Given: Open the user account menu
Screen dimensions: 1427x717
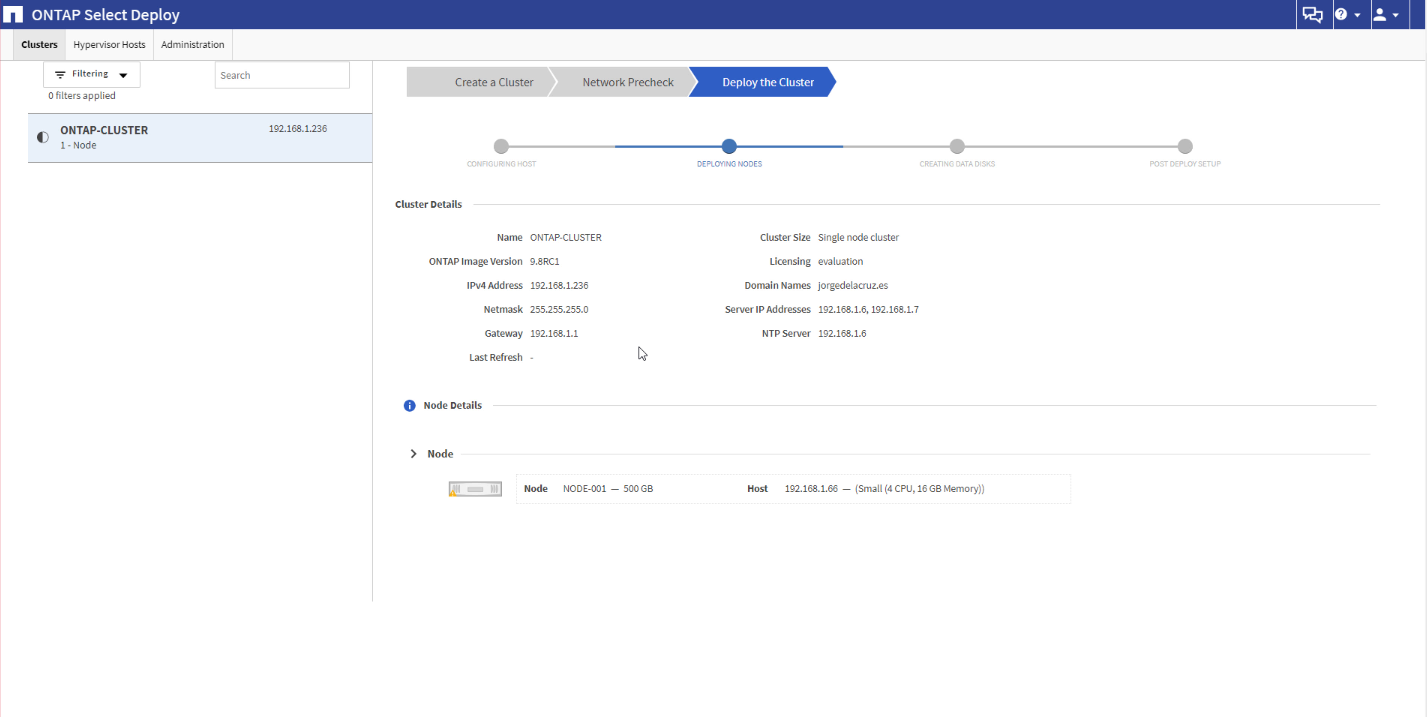Looking at the screenshot, I should coord(1385,15).
